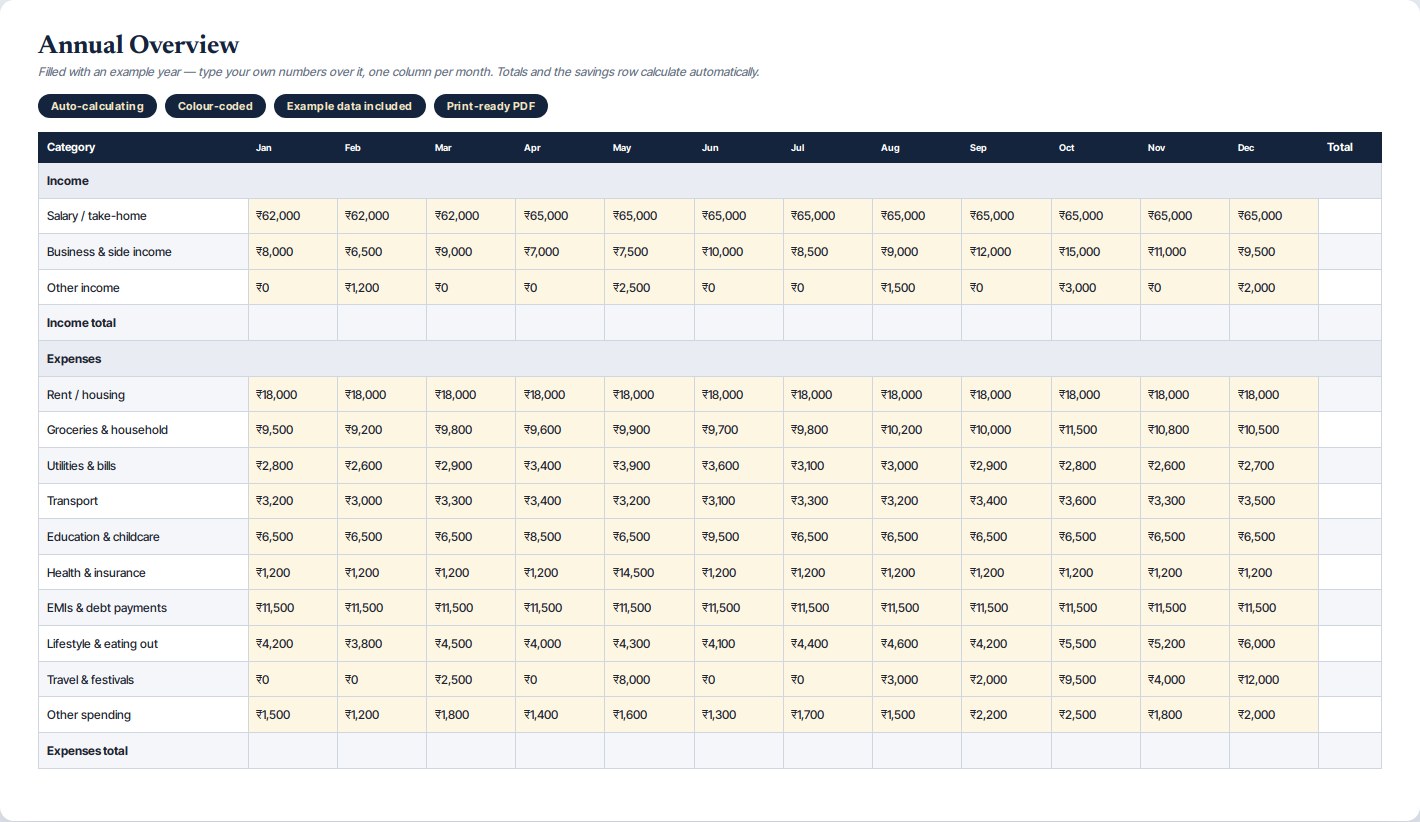Edit Salary / take-home Apr cell ₹65,000
This screenshot has height=822, width=1420.
coord(560,216)
